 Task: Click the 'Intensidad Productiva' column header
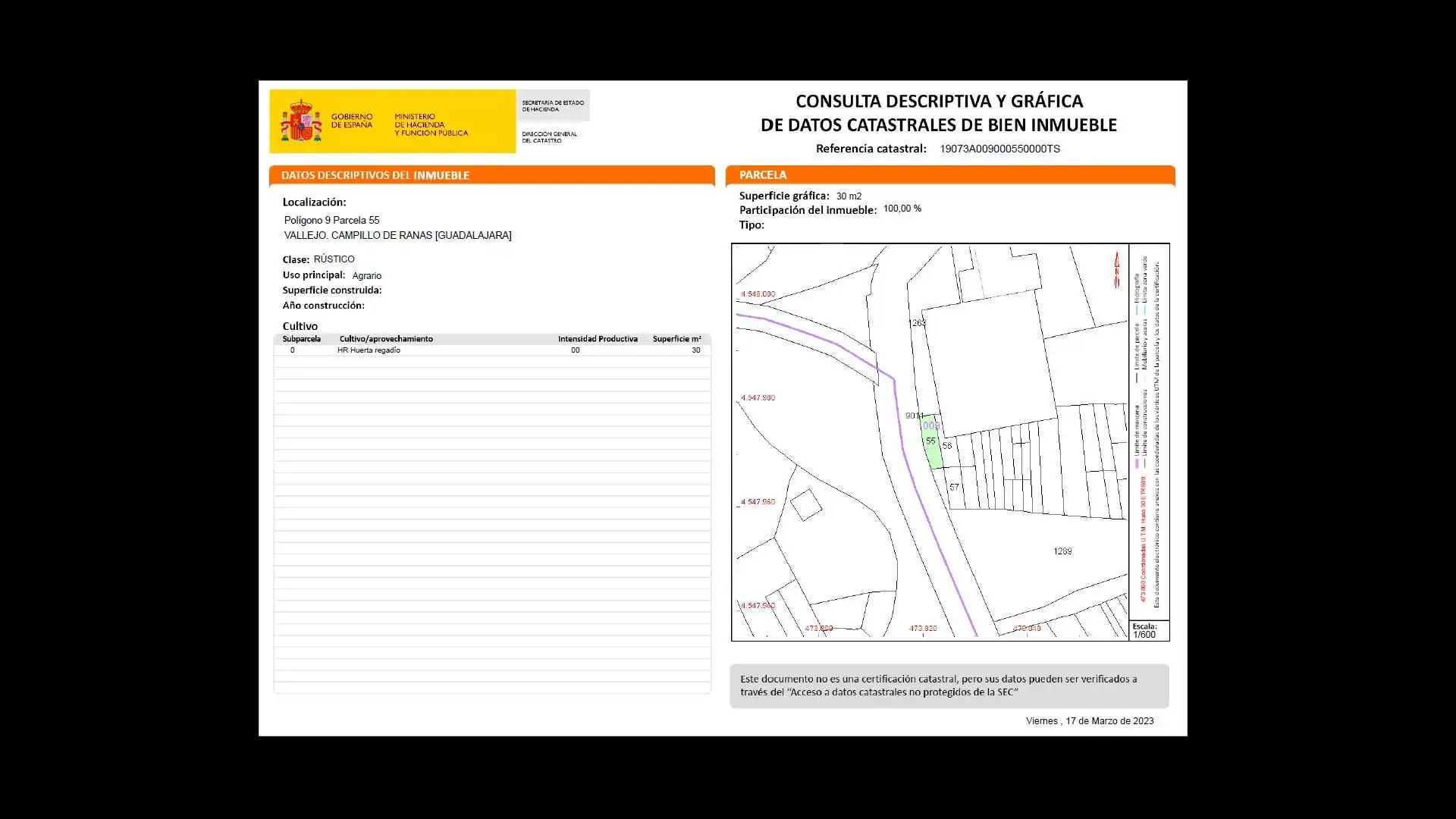[598, 339]
